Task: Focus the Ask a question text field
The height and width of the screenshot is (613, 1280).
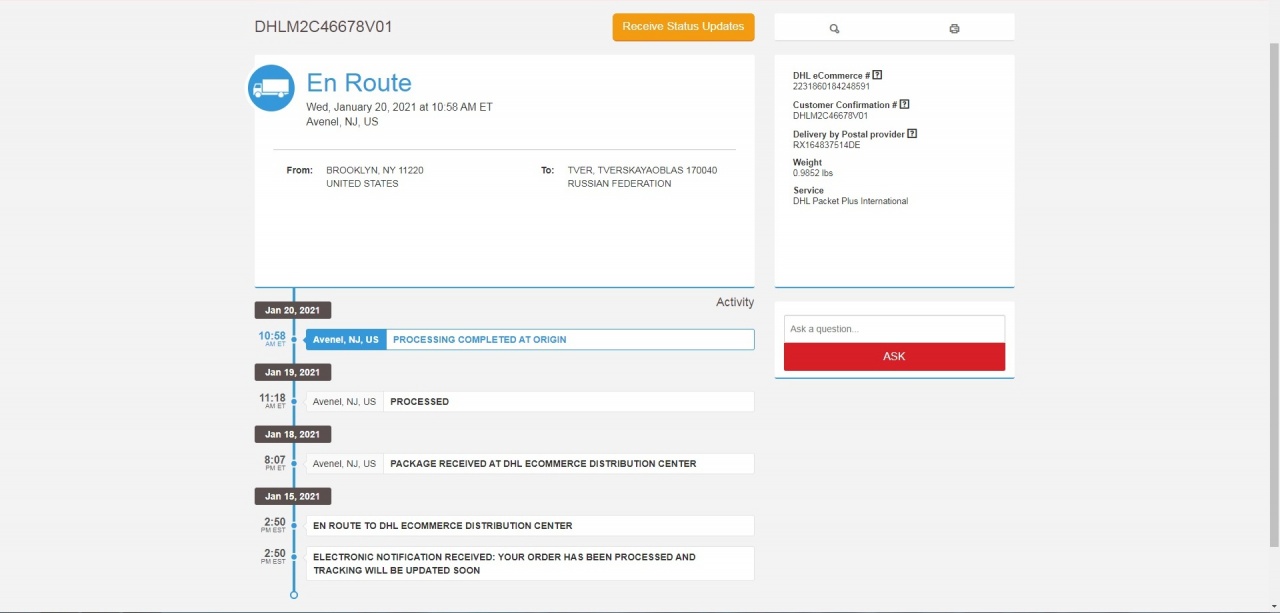Action: point(894,329)
